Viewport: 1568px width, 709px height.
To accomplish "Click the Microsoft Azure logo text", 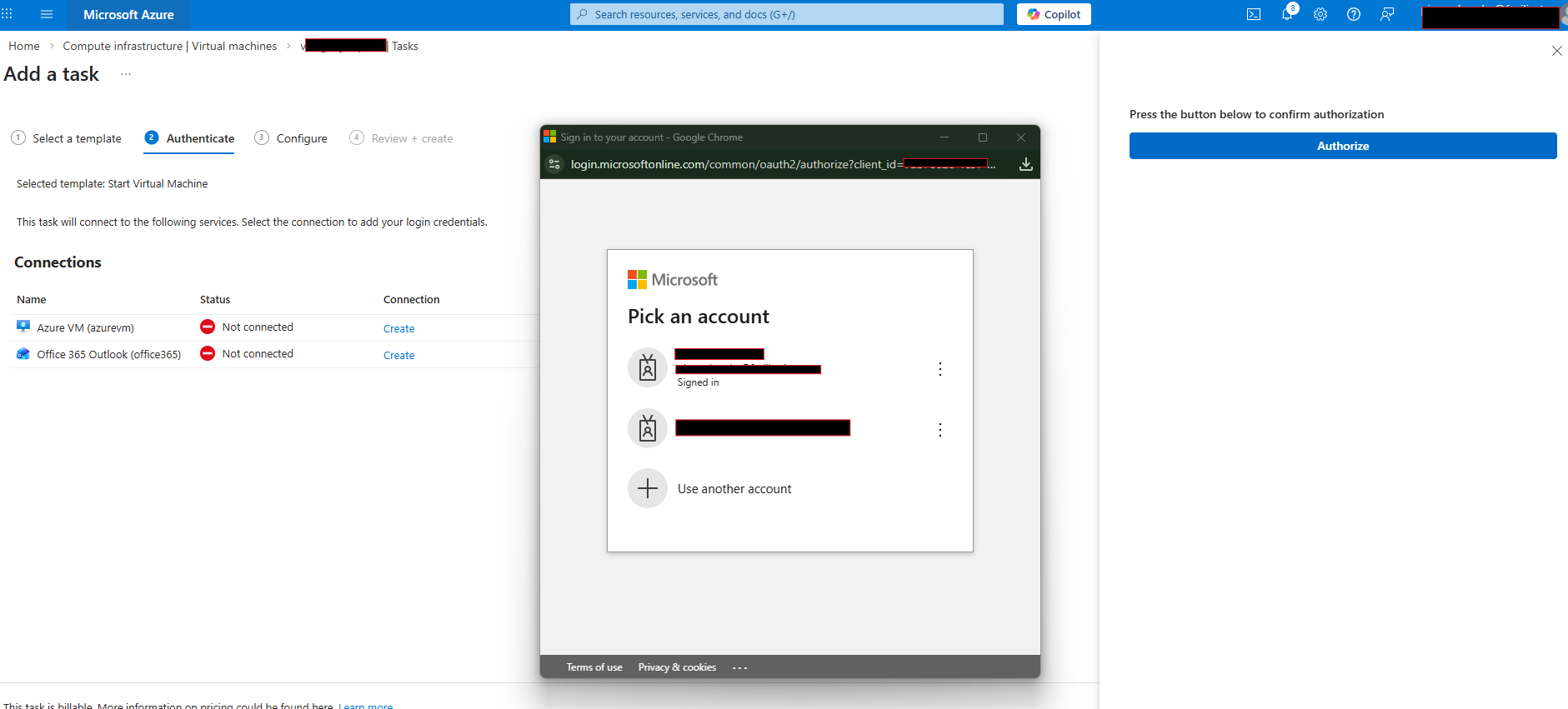I will click(x=128, y=14).
